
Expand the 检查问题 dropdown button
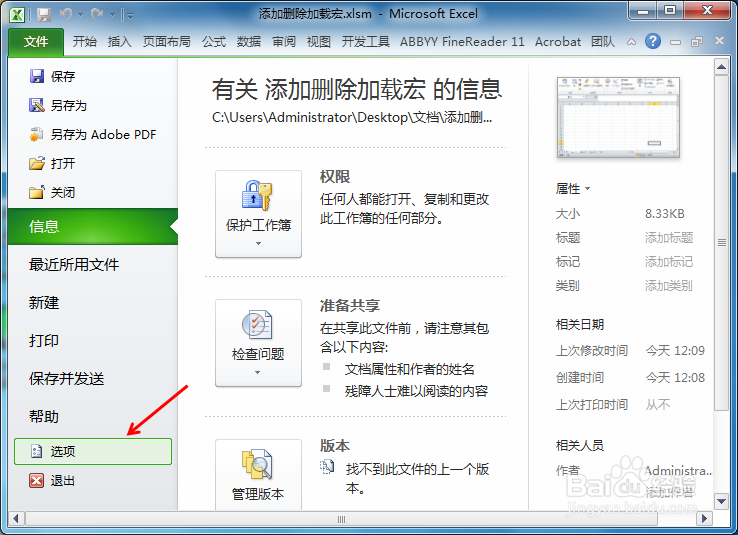tap(258, 343)
